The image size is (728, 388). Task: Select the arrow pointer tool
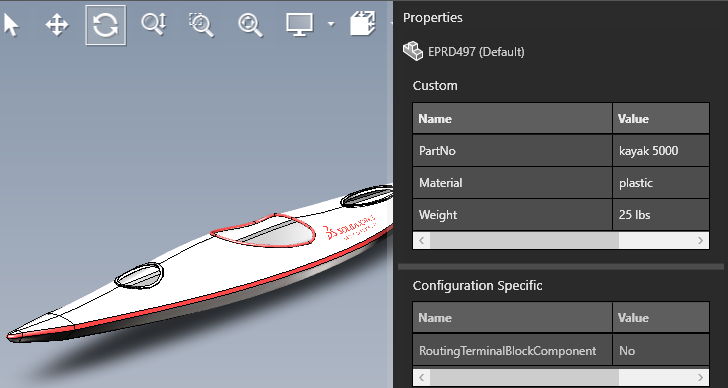[x=12, y=25]
